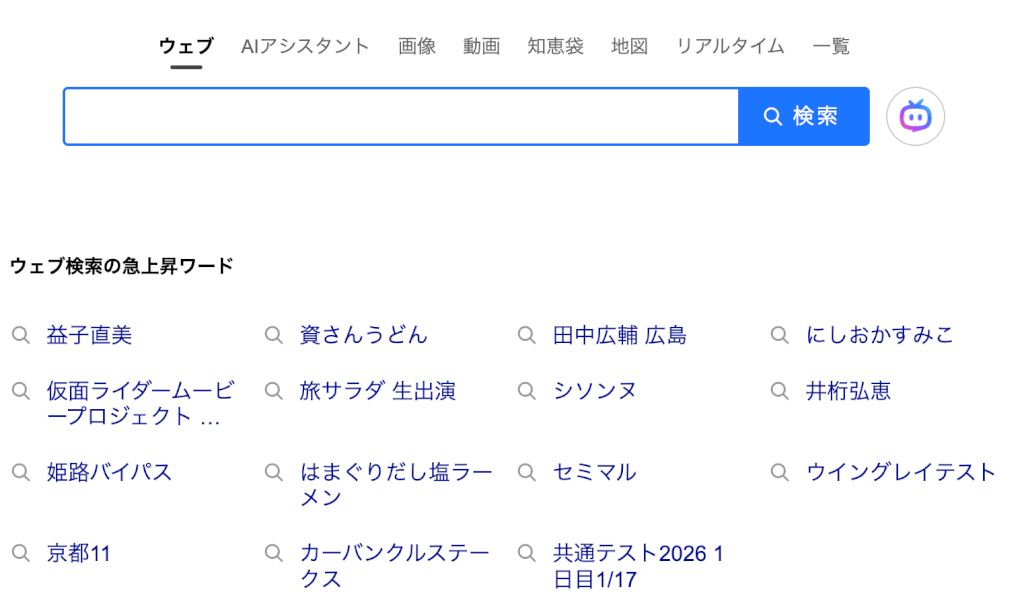Open the ウイングレイテスト trending search link
The height and width of the screenshot is (596, 1024).
pos(901,471)
